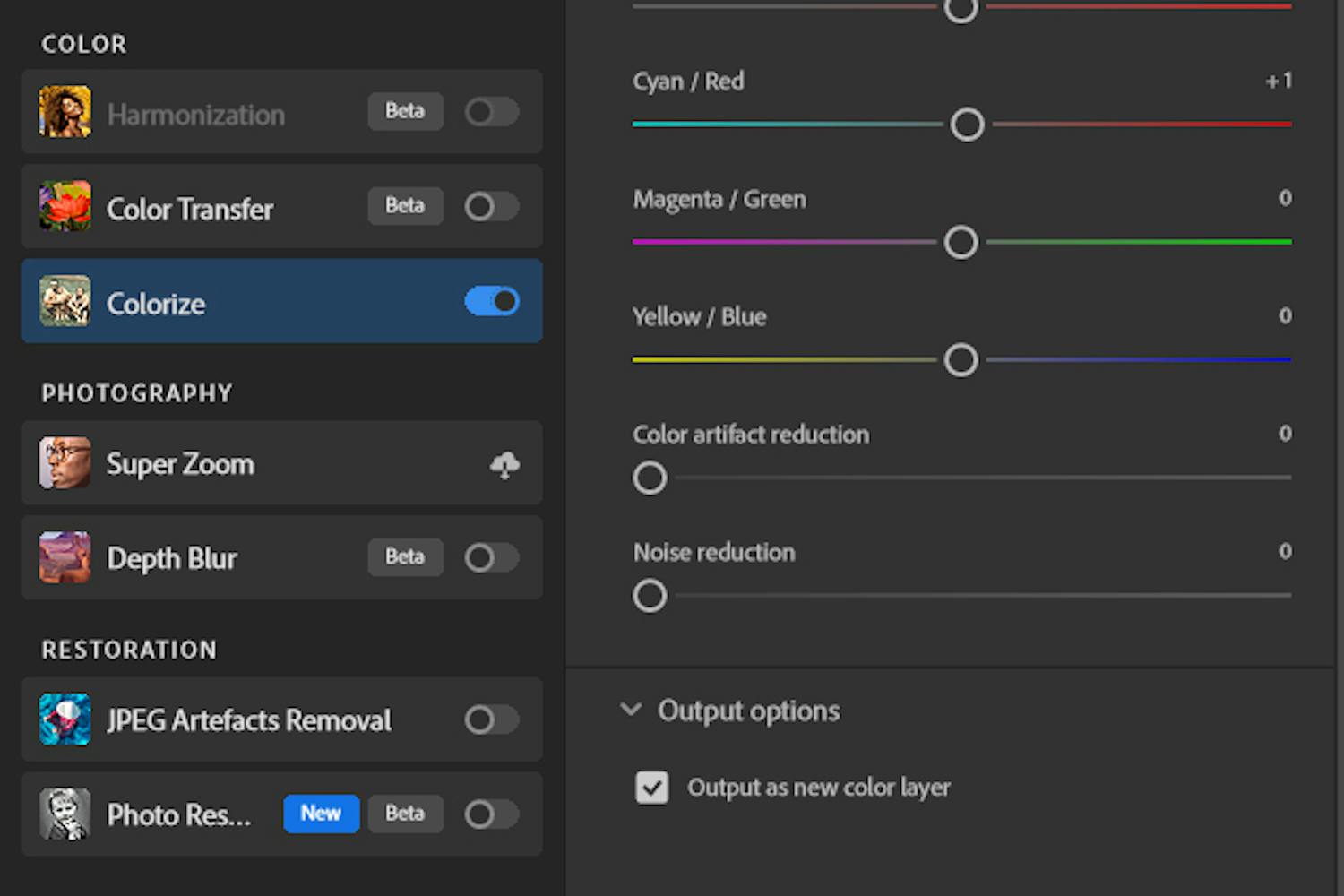The image size is (1344, 896).
Task: Enable the Color Transfer toggle
Action: pyautogui.click(x=491, y=207)
